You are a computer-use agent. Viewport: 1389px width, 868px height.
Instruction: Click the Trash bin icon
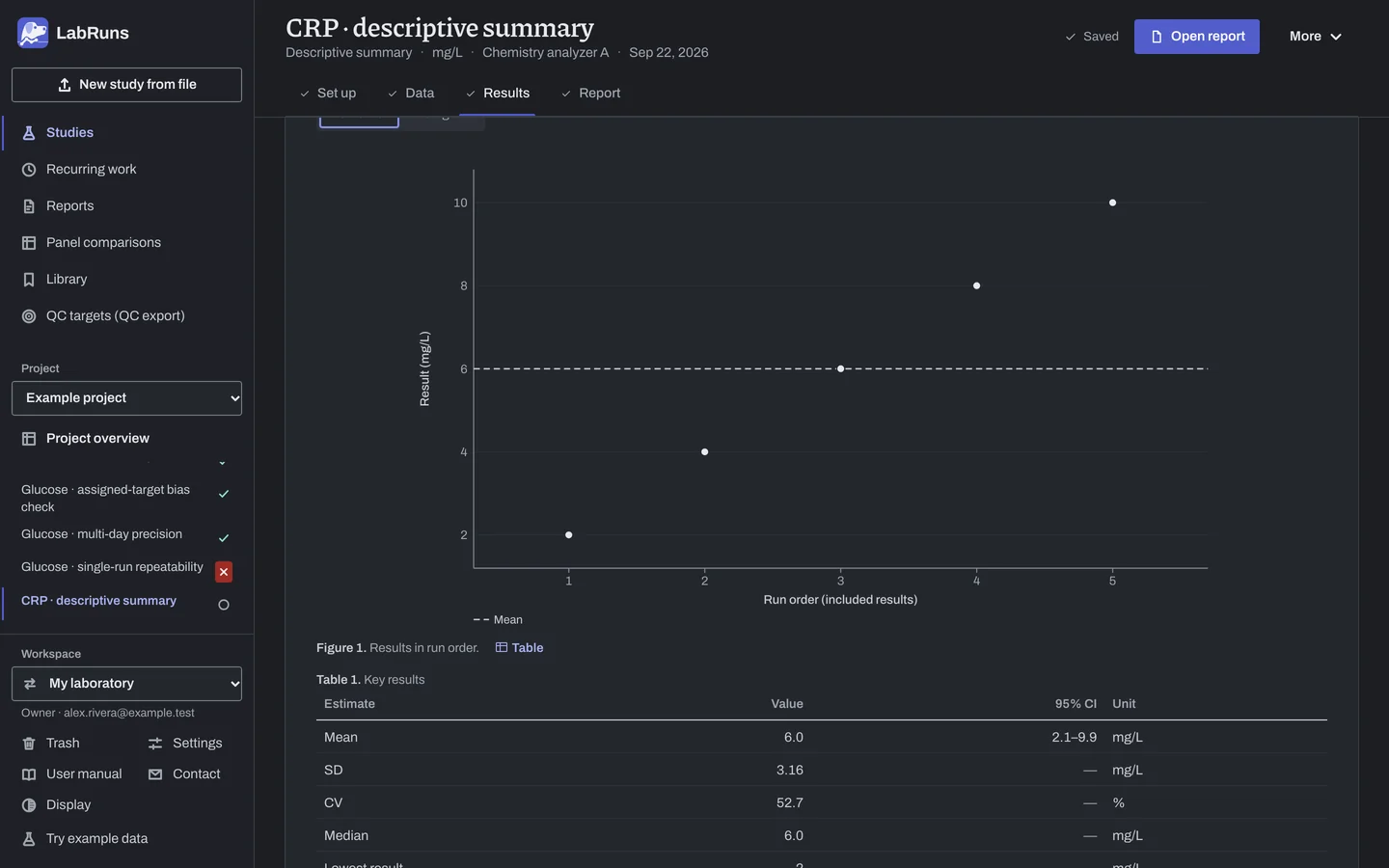click(29, 744)
